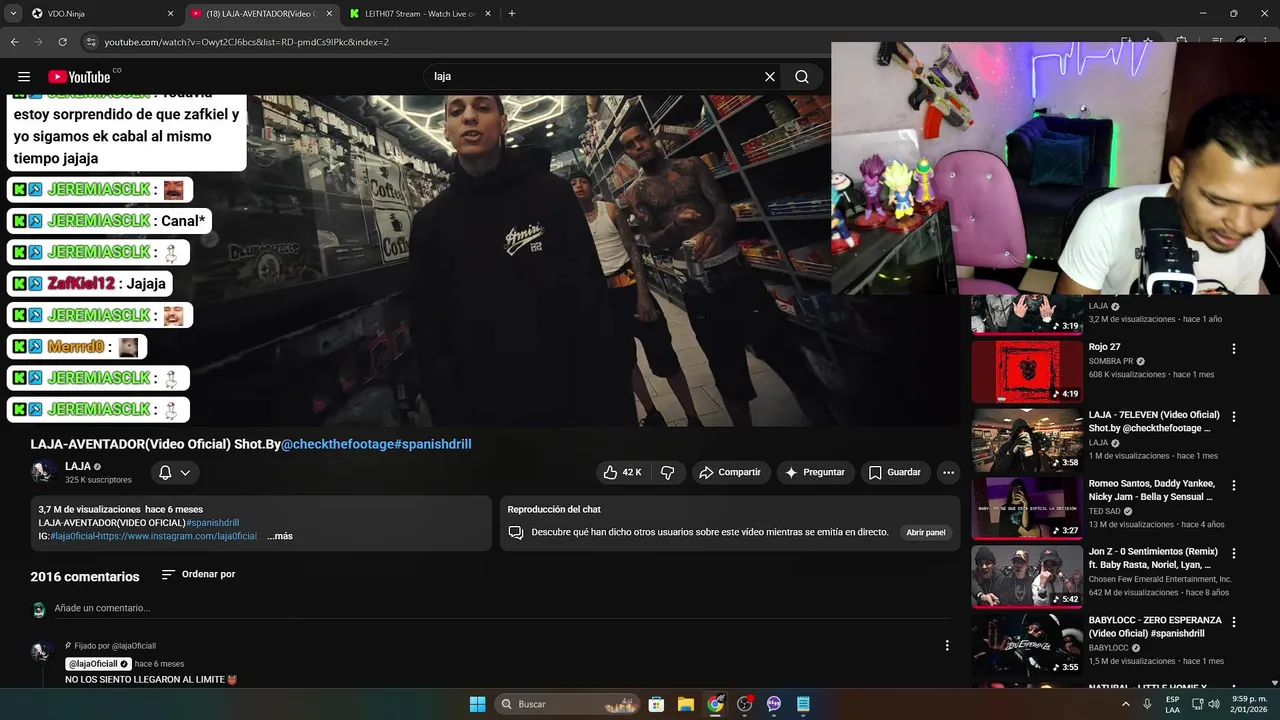The image size is (1280, 720).
Task: Like the video with 42 K likes
Action: tap(622, 472)
